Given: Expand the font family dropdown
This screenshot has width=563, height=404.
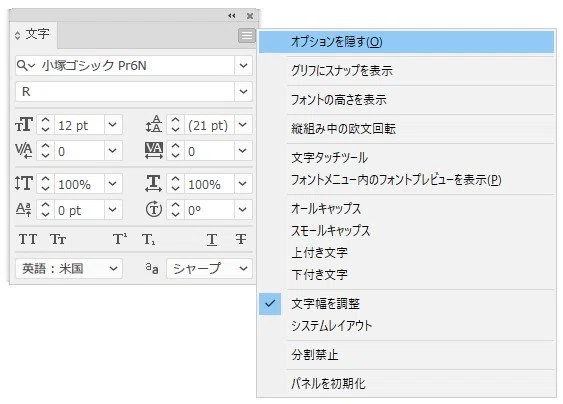Looking at the screenshot, I should 243,66.
